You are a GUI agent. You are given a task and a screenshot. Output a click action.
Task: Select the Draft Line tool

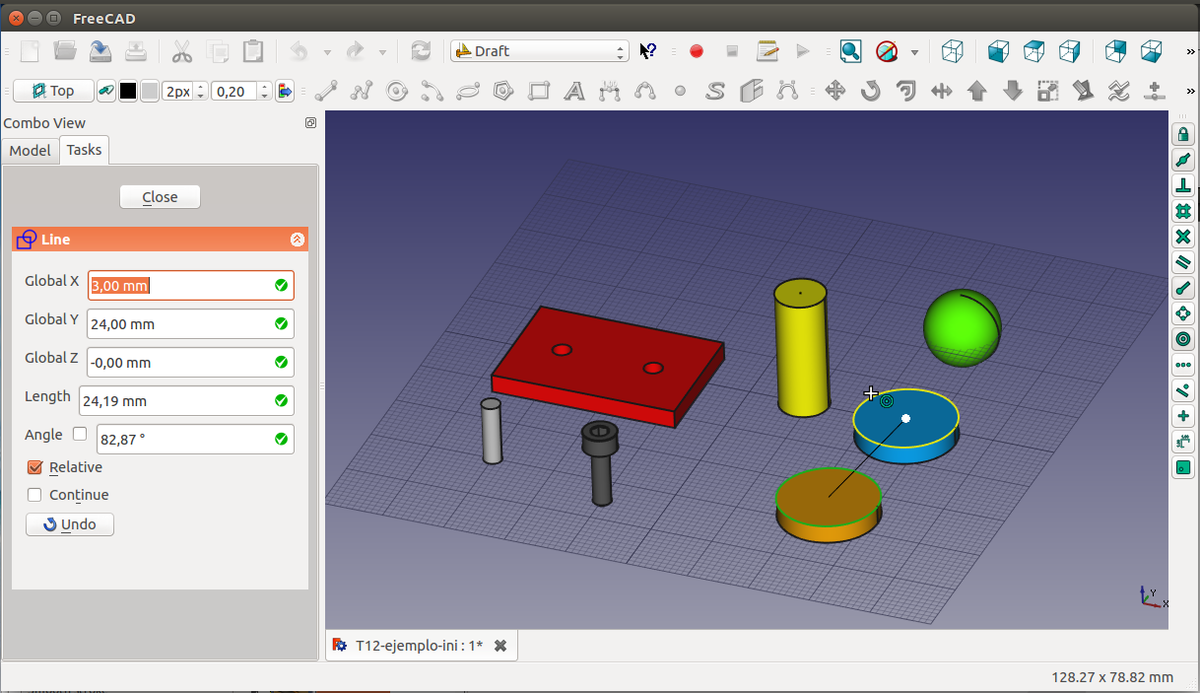[x=325, y=91]
